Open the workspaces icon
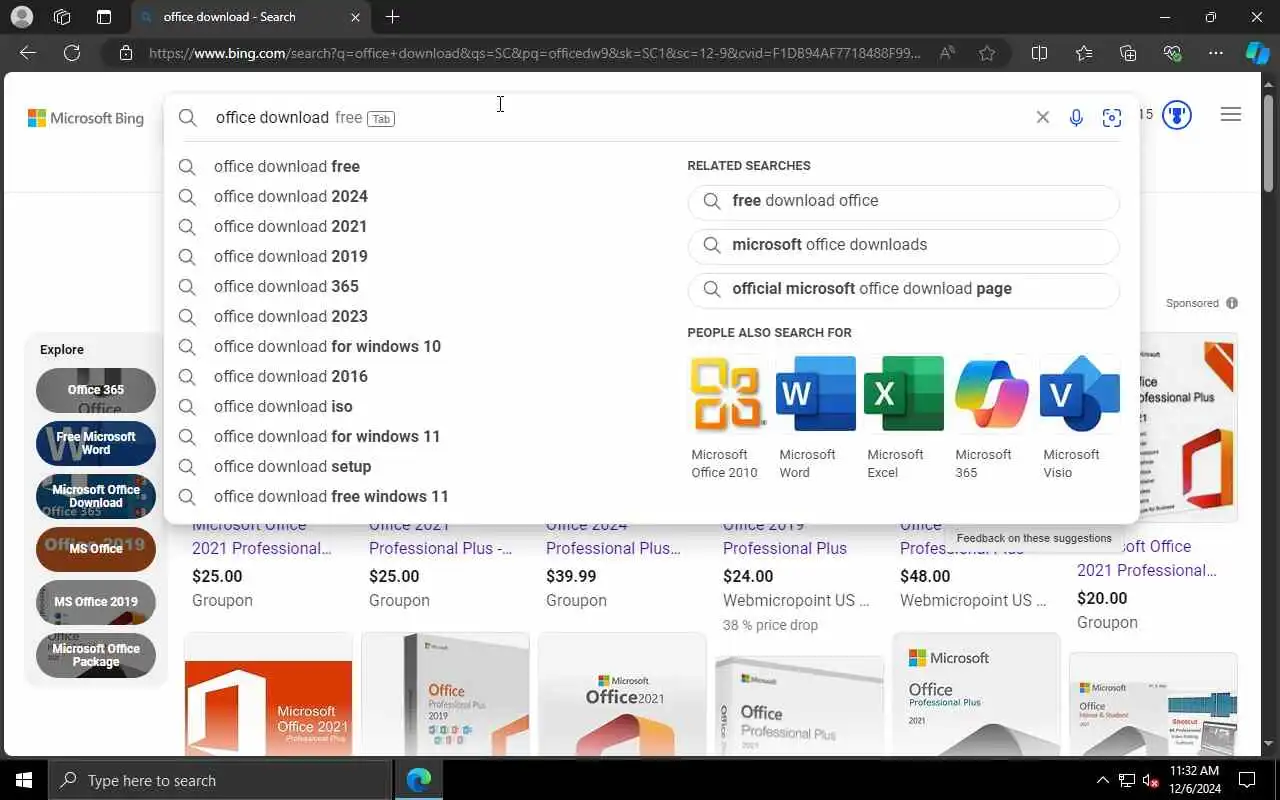Image resolution: width=1280 pixels, height=800 pixels. 62,17
